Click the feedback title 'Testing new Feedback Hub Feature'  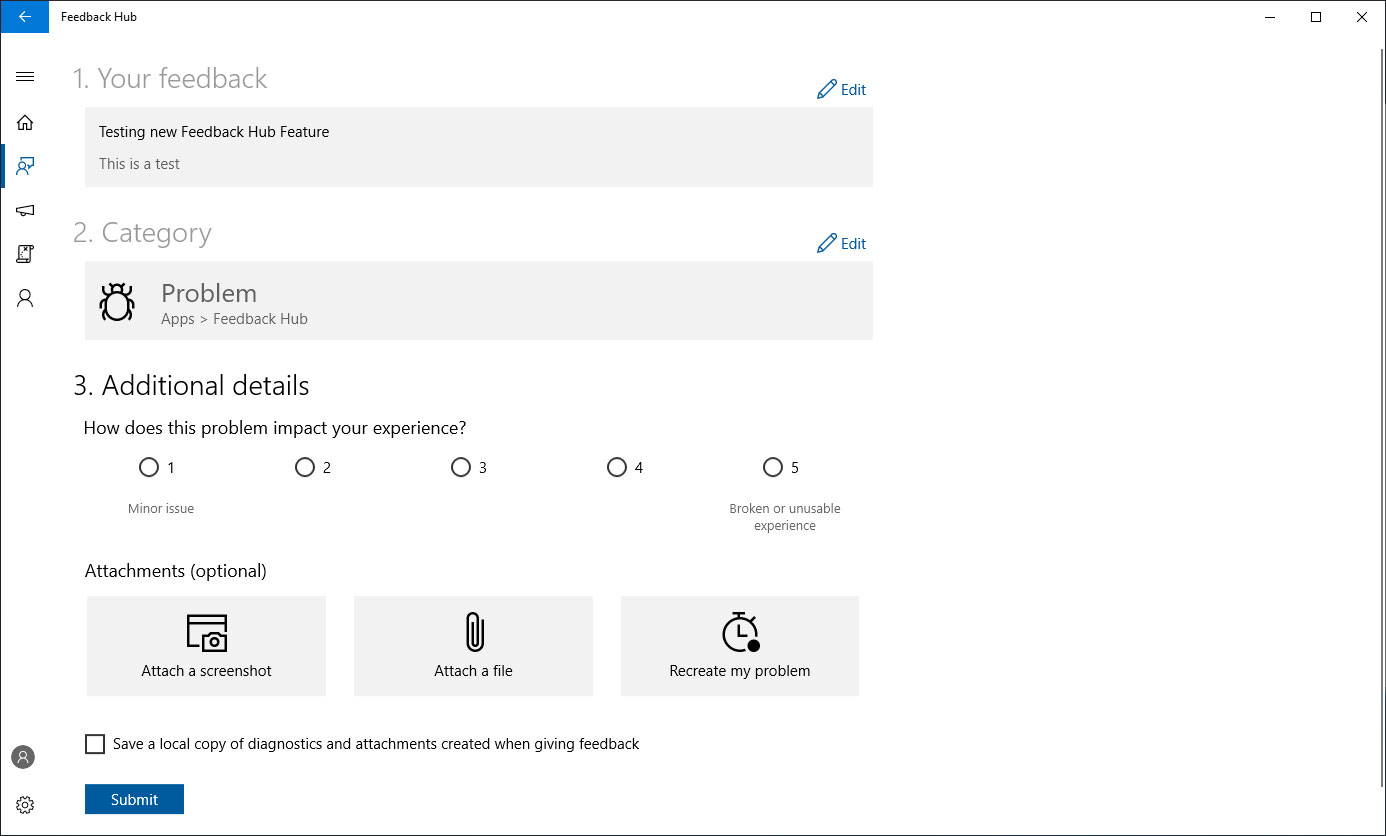coord(214,132)
